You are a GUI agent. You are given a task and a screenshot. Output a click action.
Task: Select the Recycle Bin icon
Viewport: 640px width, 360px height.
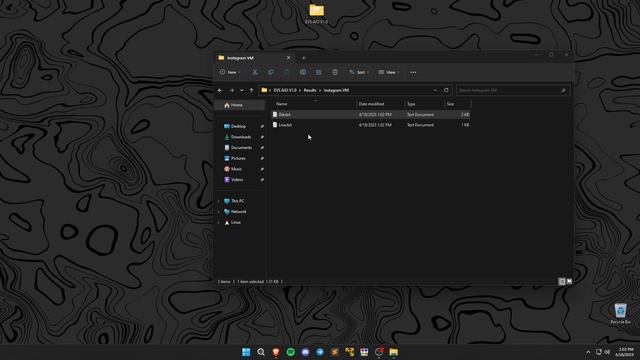tap(620, 313)
